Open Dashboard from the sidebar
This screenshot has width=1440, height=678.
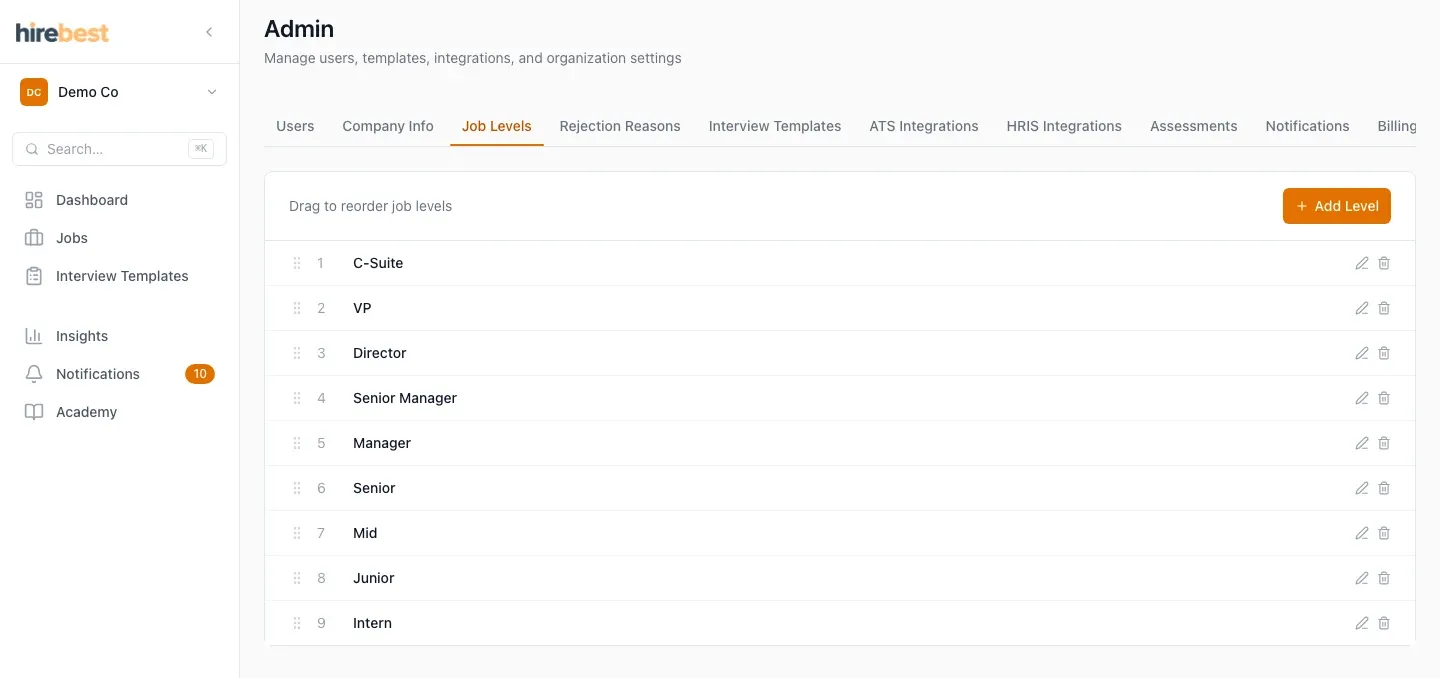(x=120, y=200)
